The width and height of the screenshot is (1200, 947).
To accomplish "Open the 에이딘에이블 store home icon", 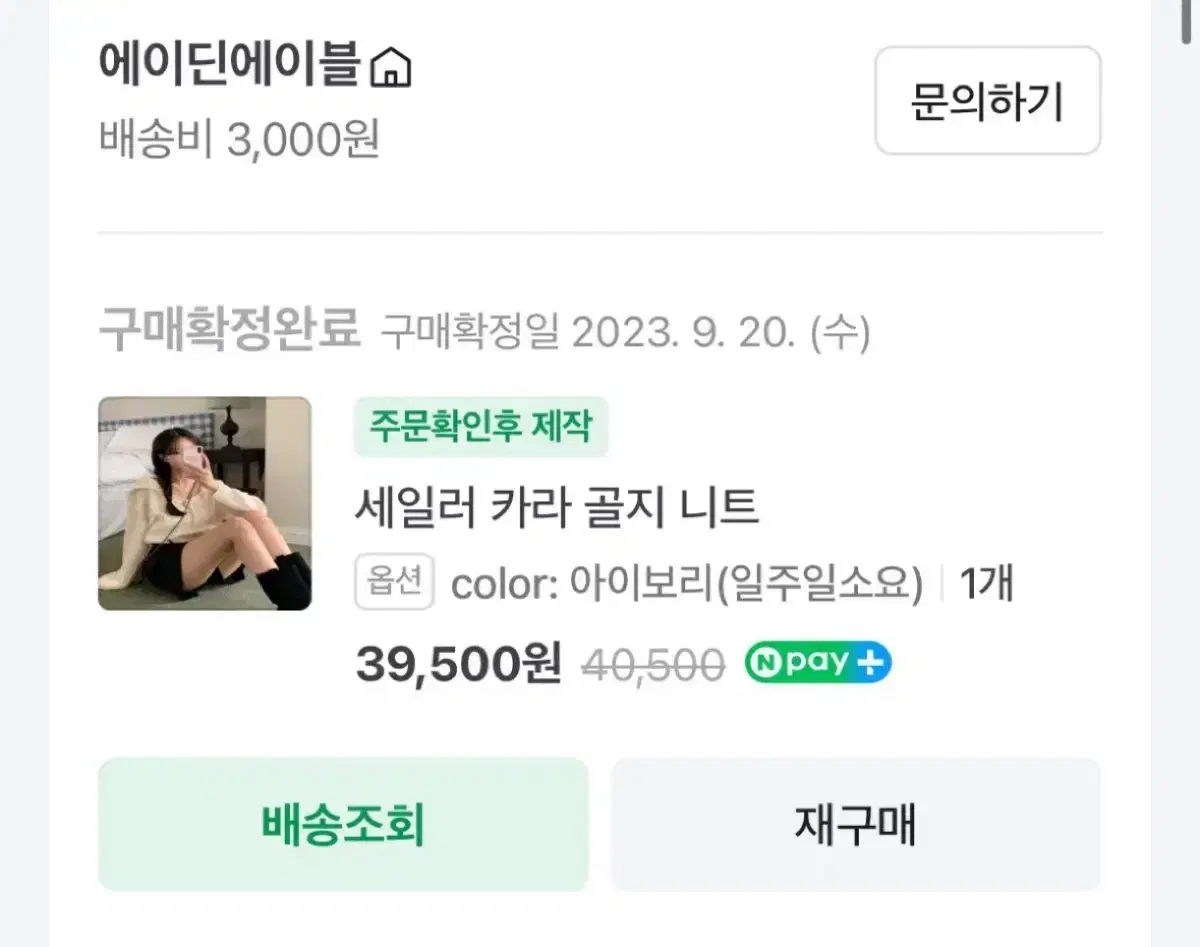I will pos(391,68).
